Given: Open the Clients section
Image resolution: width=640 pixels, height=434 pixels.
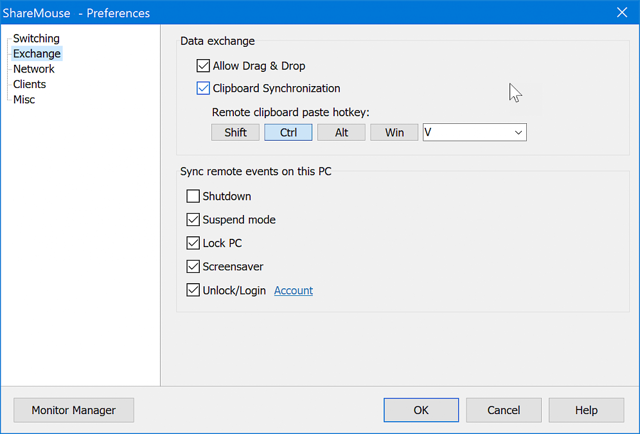Looking at the screenshot, I should coord(29,84).
